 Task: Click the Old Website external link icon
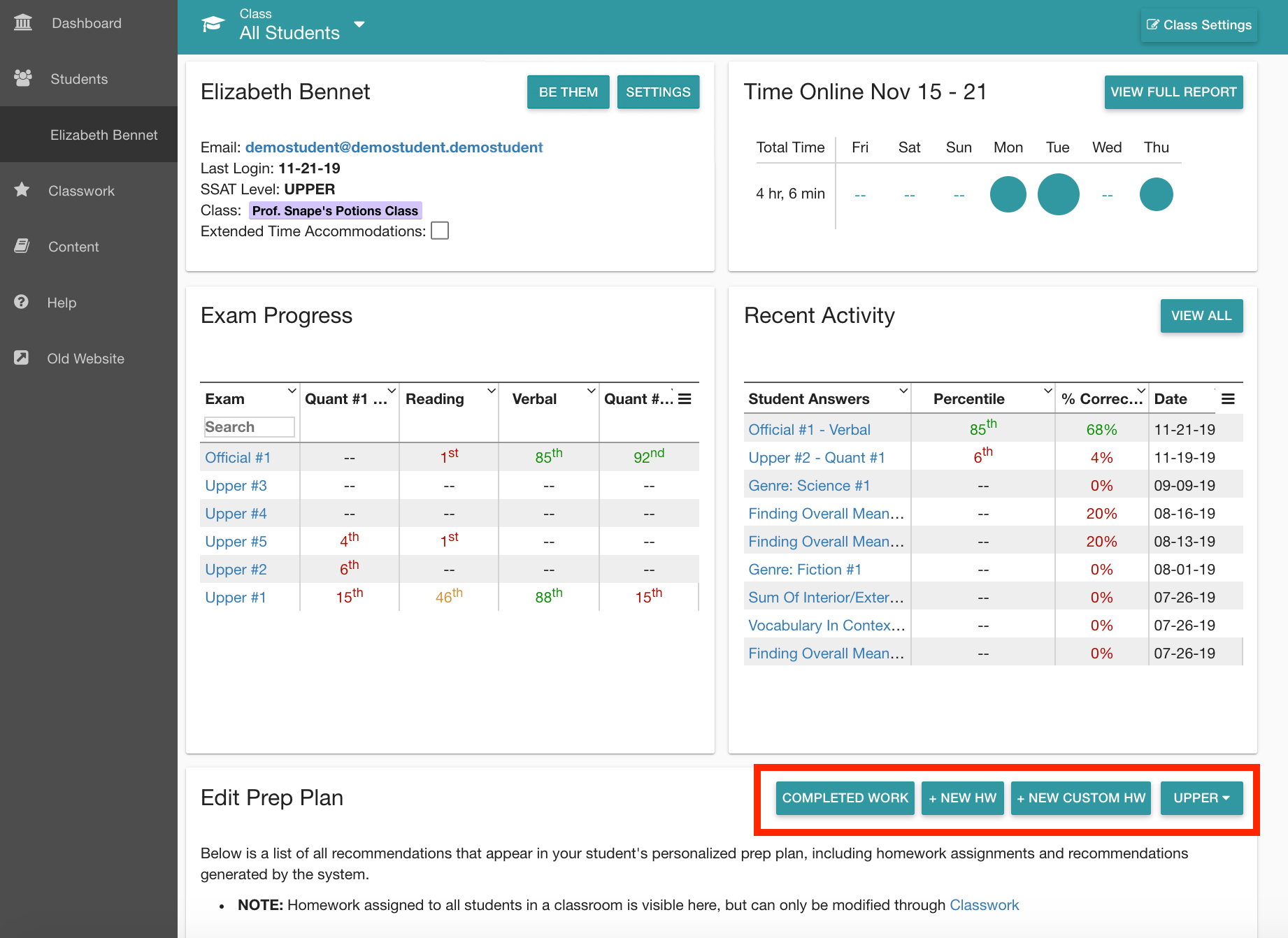coord(22,358)
